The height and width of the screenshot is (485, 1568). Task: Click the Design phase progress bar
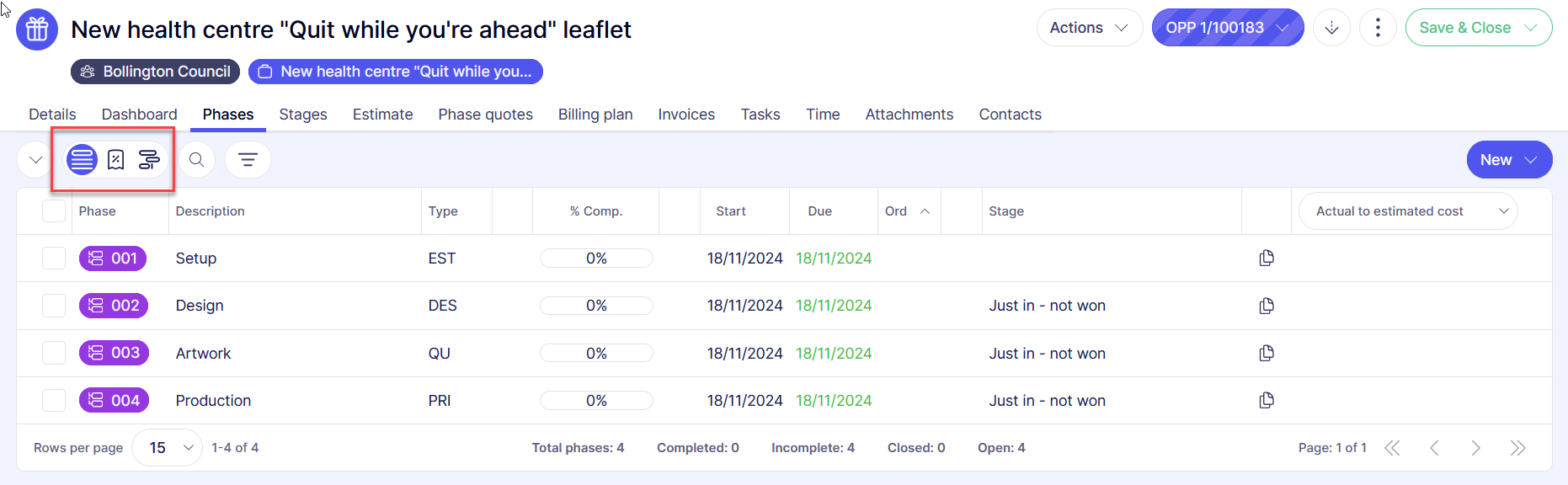596,306
